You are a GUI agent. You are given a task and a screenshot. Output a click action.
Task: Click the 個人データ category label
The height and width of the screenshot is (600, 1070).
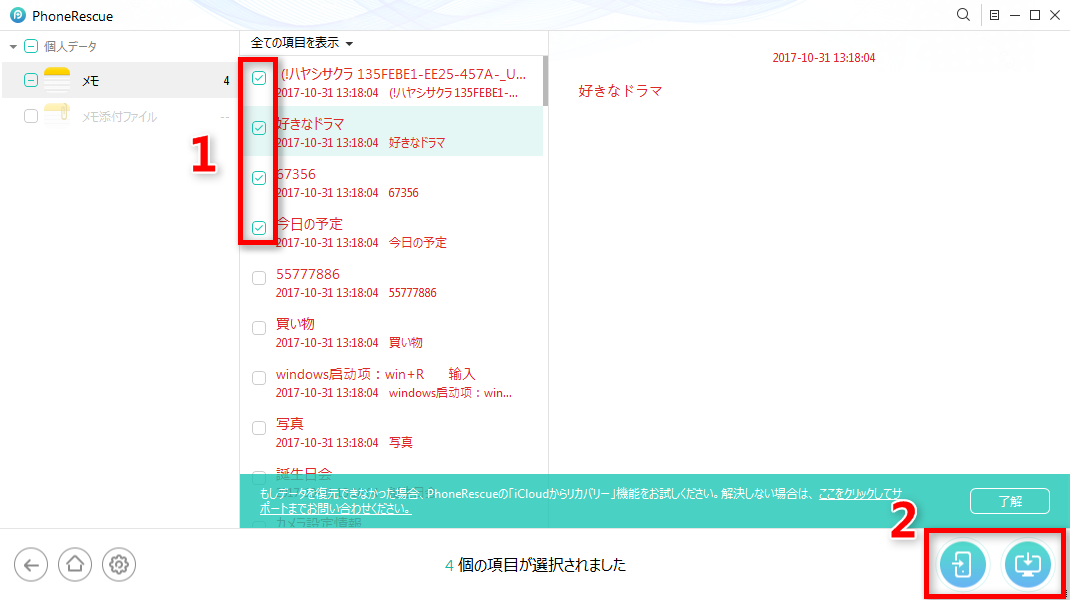[x=70, y=46]
